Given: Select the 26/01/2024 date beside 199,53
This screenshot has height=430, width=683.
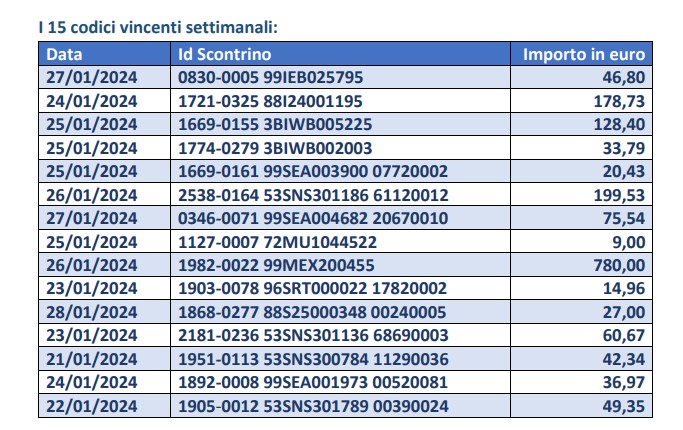Looking at the screenshot, I should tap(91, 195).
